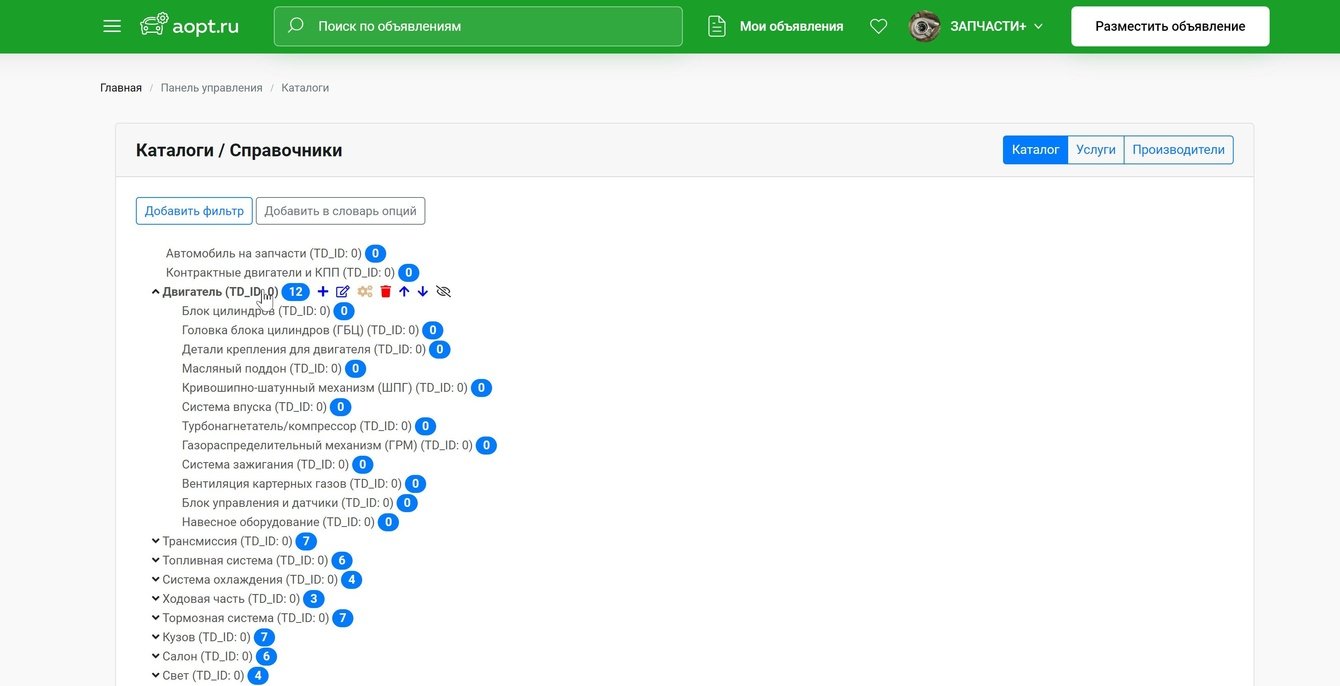Open the ЗАПЧАСТИ+ account dropdown

[x=976, y=26]
